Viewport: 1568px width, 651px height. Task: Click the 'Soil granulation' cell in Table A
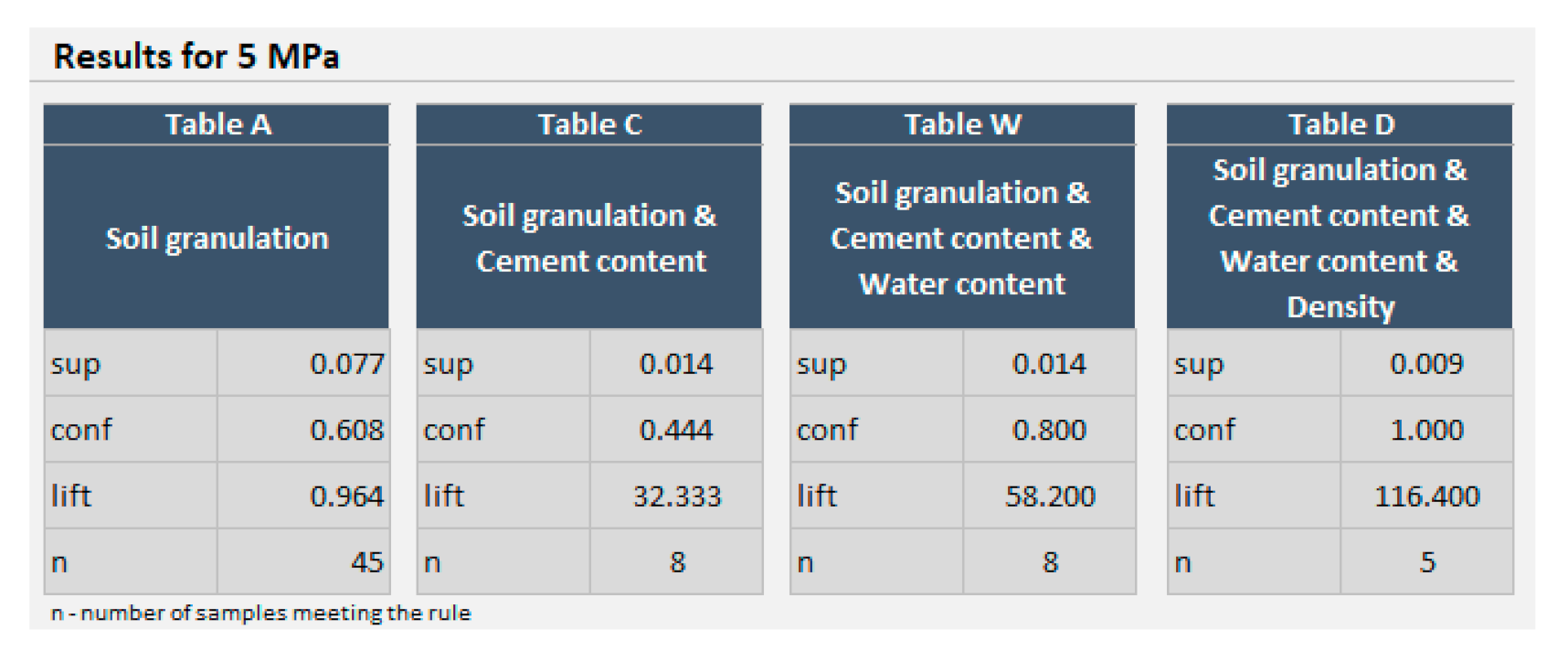(217, 239)
